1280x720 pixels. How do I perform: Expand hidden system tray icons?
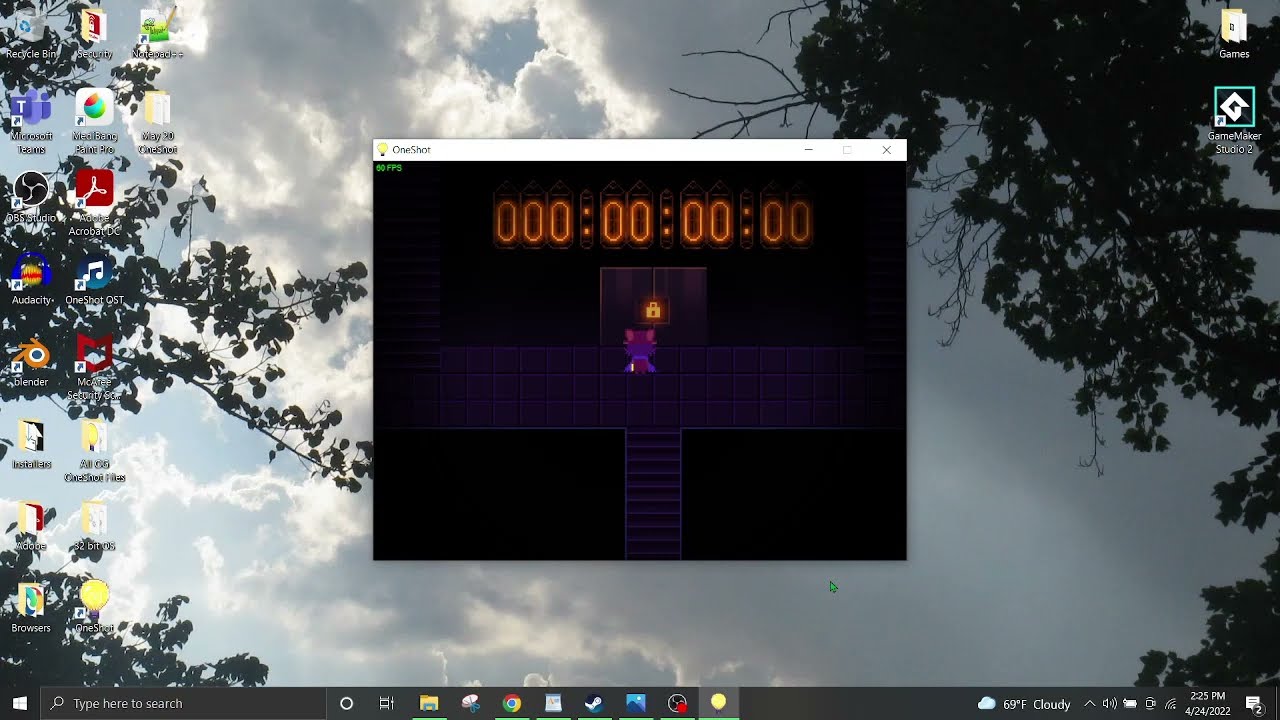[x=1089, y=703]
